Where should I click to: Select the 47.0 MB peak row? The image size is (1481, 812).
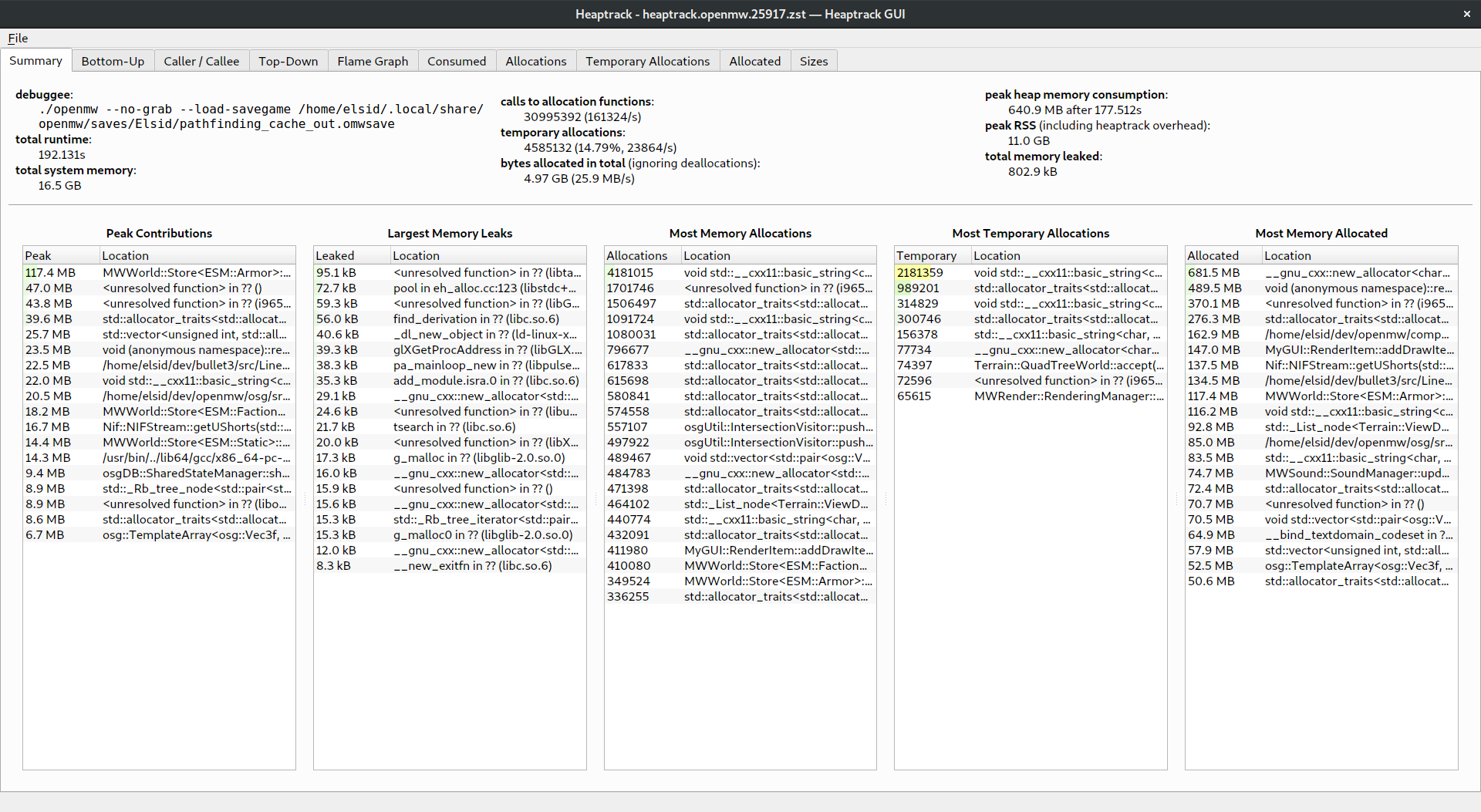159,288
